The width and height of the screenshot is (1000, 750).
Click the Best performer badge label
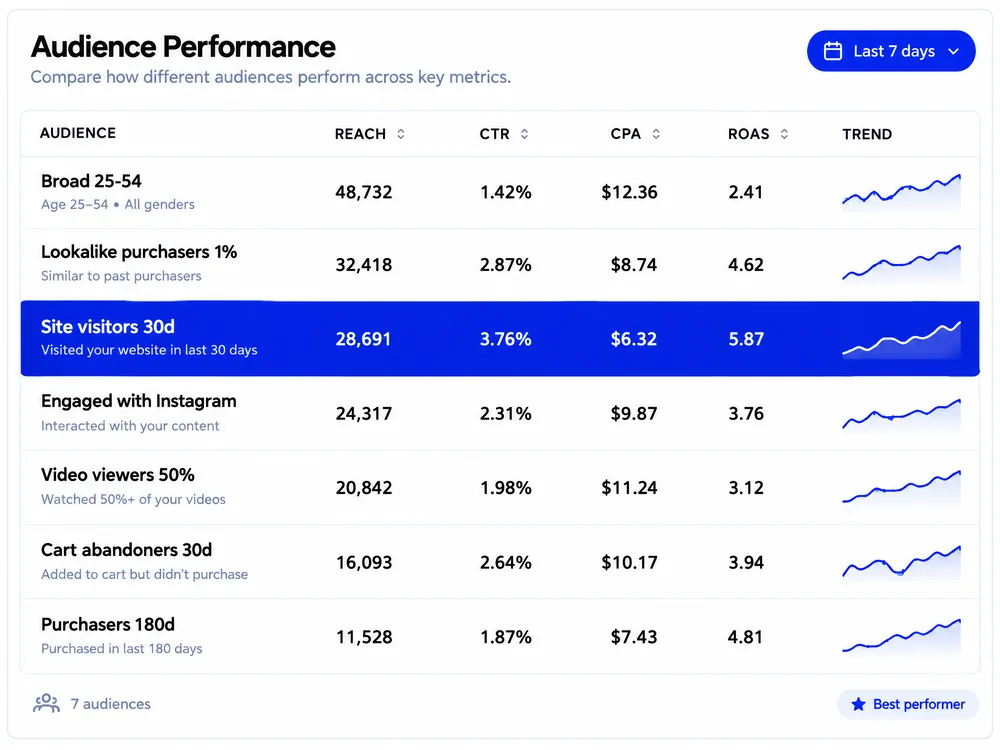[918, 704]
